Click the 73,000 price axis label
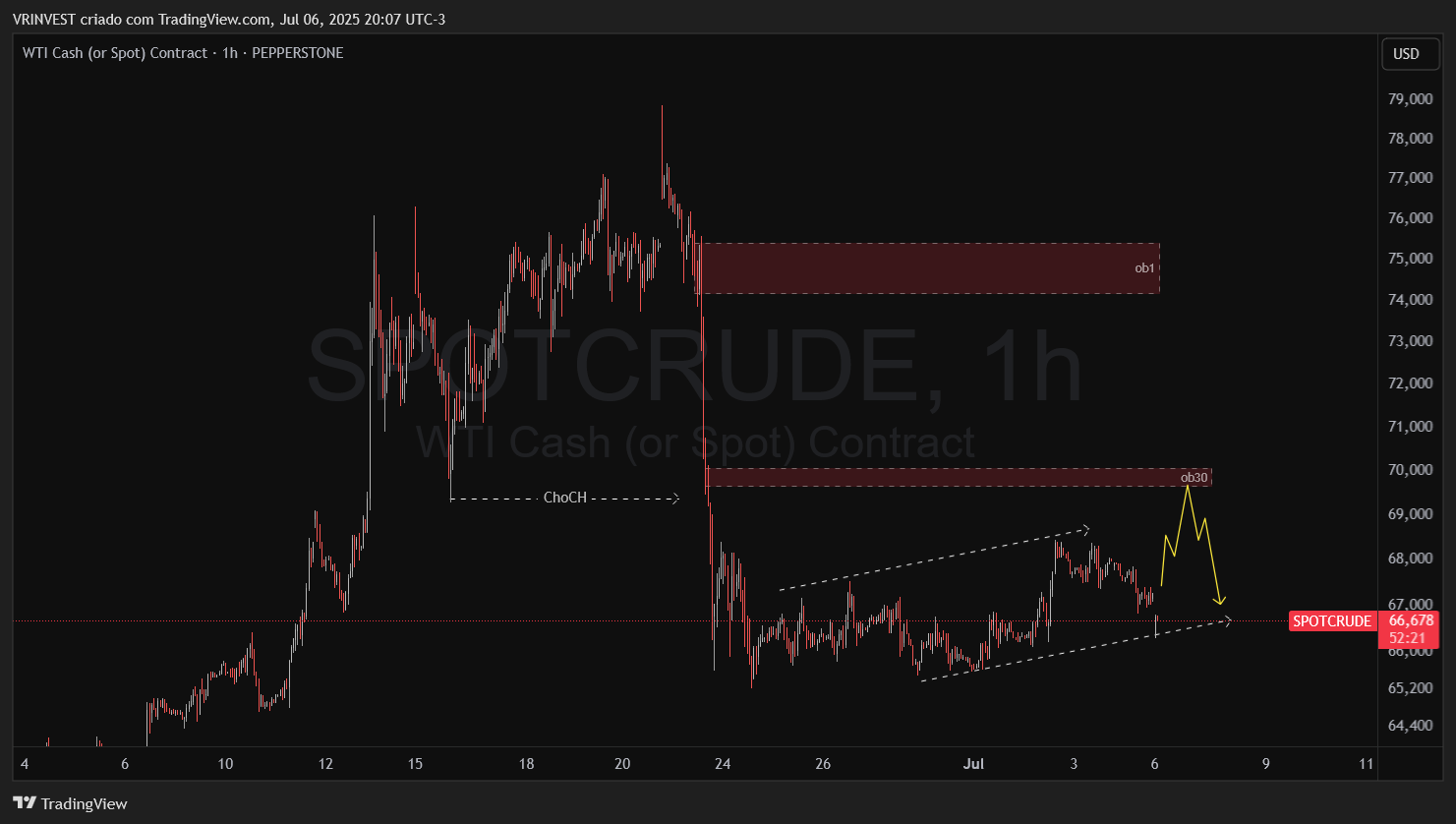Screen dimensions: 1456x824 click(1410, 341)
